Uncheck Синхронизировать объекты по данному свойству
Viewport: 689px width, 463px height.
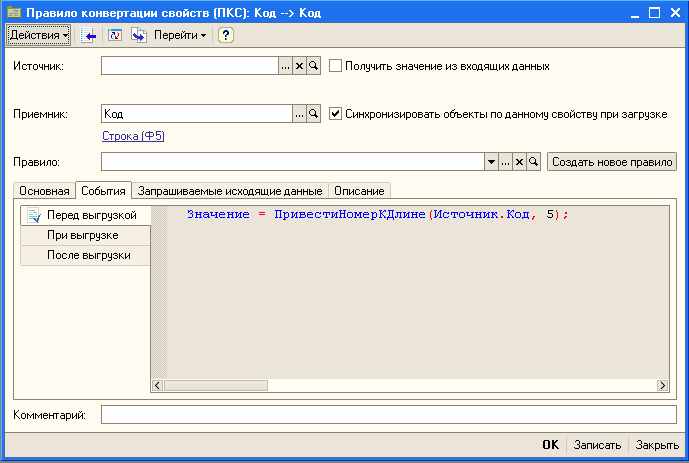point(336,114)
